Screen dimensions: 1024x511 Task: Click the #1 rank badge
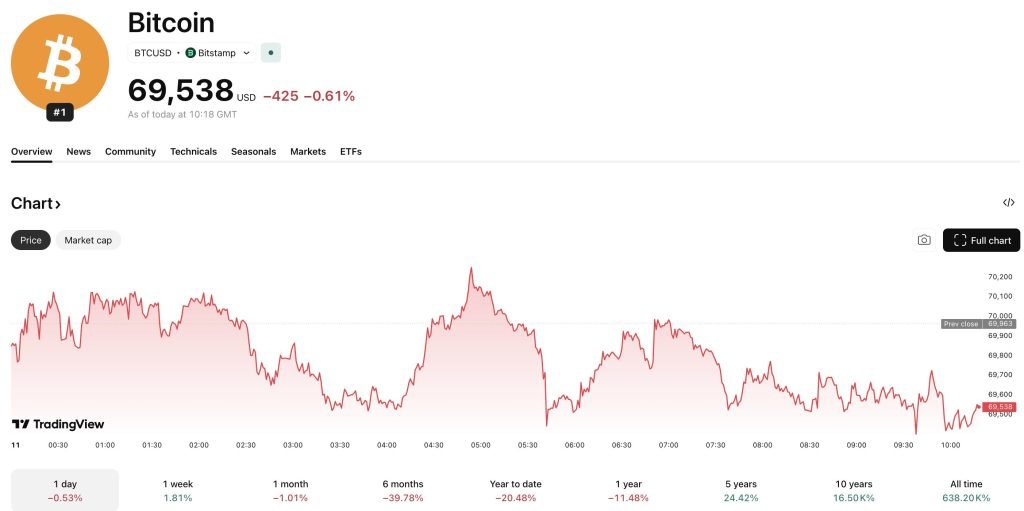click(60, 113)
